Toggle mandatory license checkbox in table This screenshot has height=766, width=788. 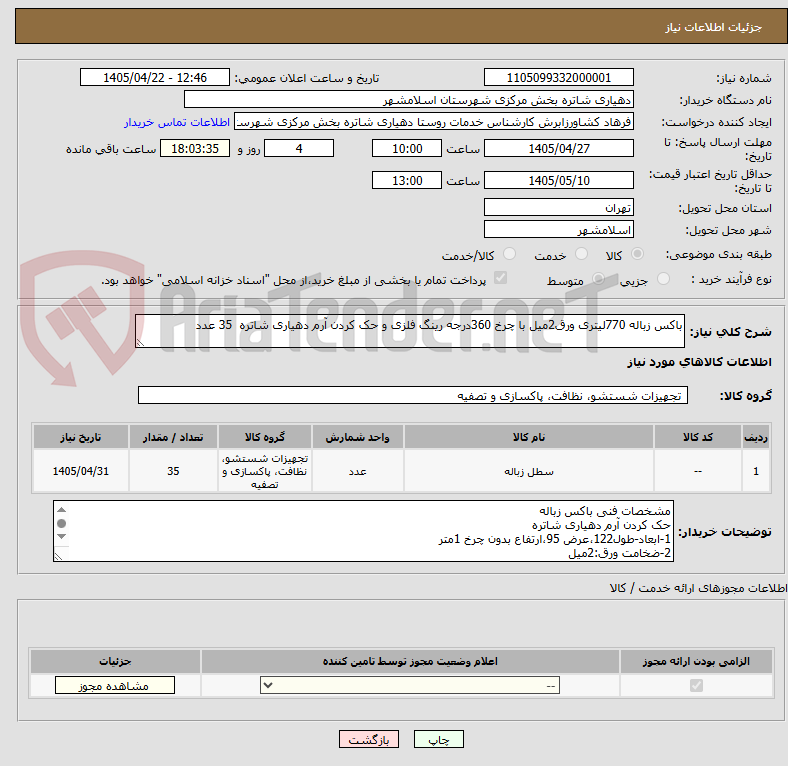click(696, 685)
